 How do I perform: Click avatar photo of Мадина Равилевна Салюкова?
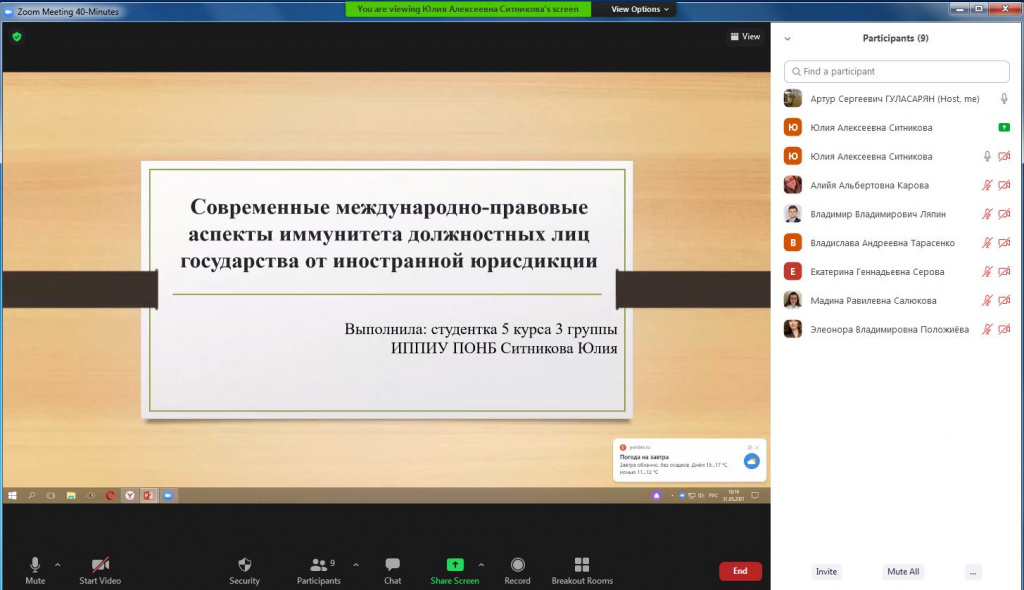point(793,301)
